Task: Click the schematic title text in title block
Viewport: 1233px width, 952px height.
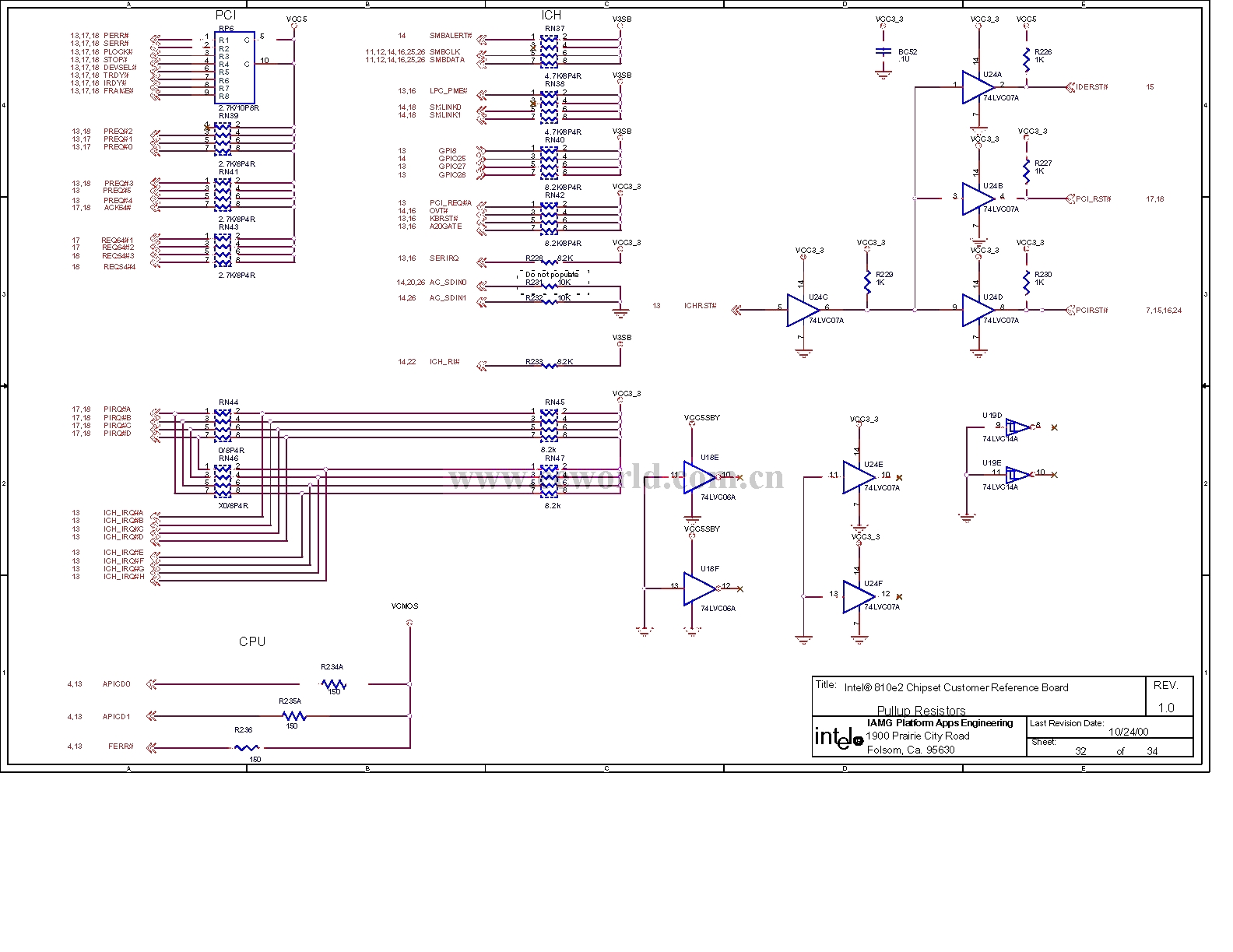Action: click(x=956, y=687)
